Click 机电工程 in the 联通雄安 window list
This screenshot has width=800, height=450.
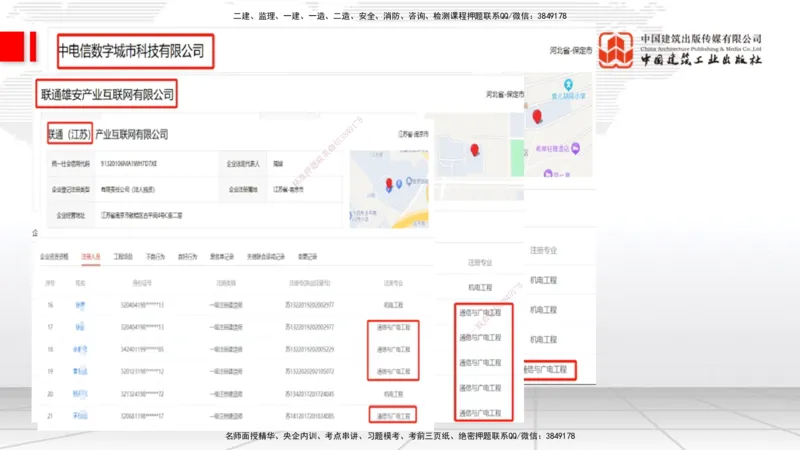[480, 287]
